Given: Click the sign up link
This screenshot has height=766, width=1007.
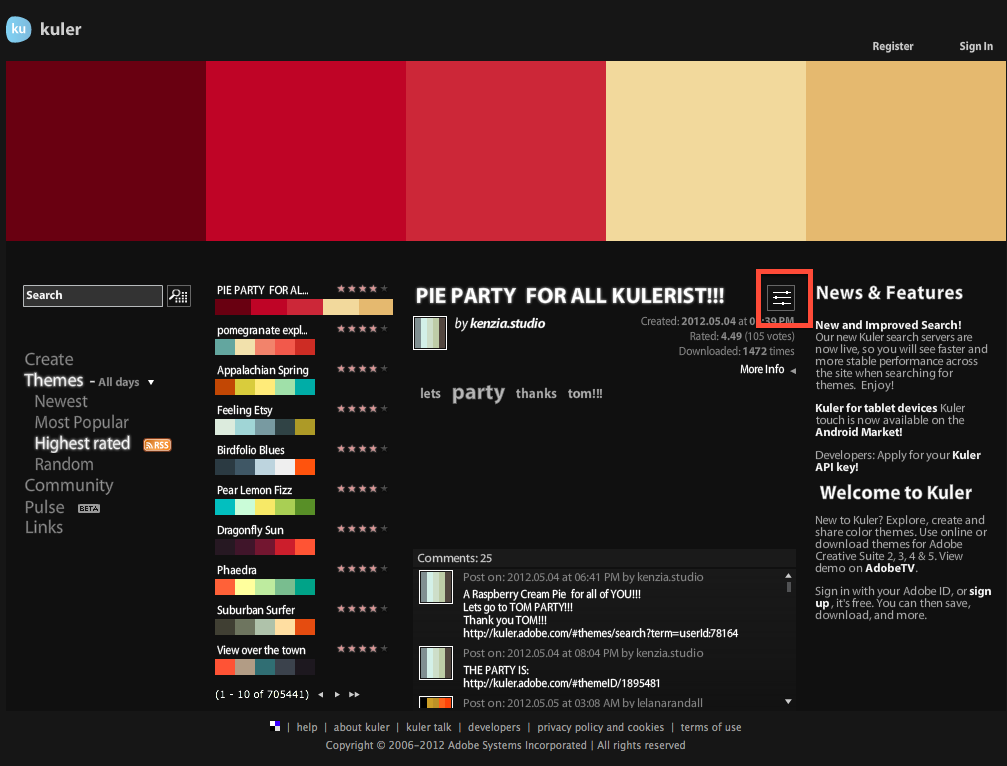Looking at the screenshot, I should (x=903, y=597).
